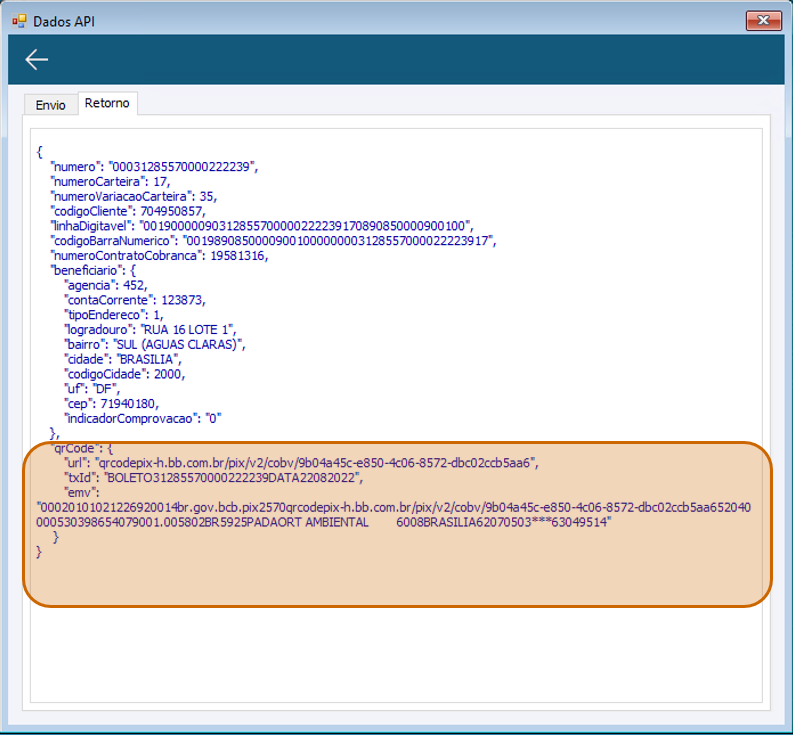Click the uf DF line

click(x=92, y=389)
